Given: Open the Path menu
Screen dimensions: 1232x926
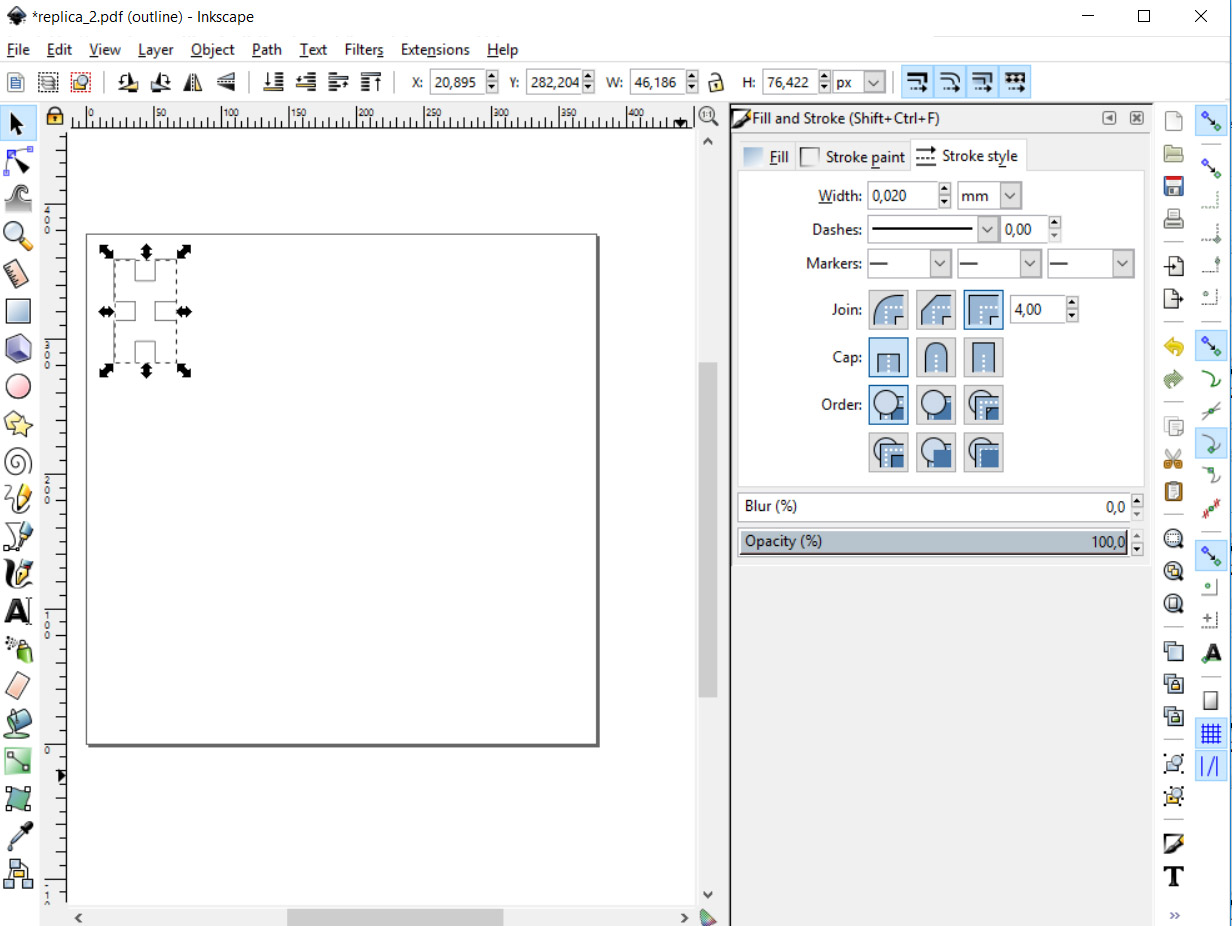Looking at the screenshot, I should tap(267, 49).
